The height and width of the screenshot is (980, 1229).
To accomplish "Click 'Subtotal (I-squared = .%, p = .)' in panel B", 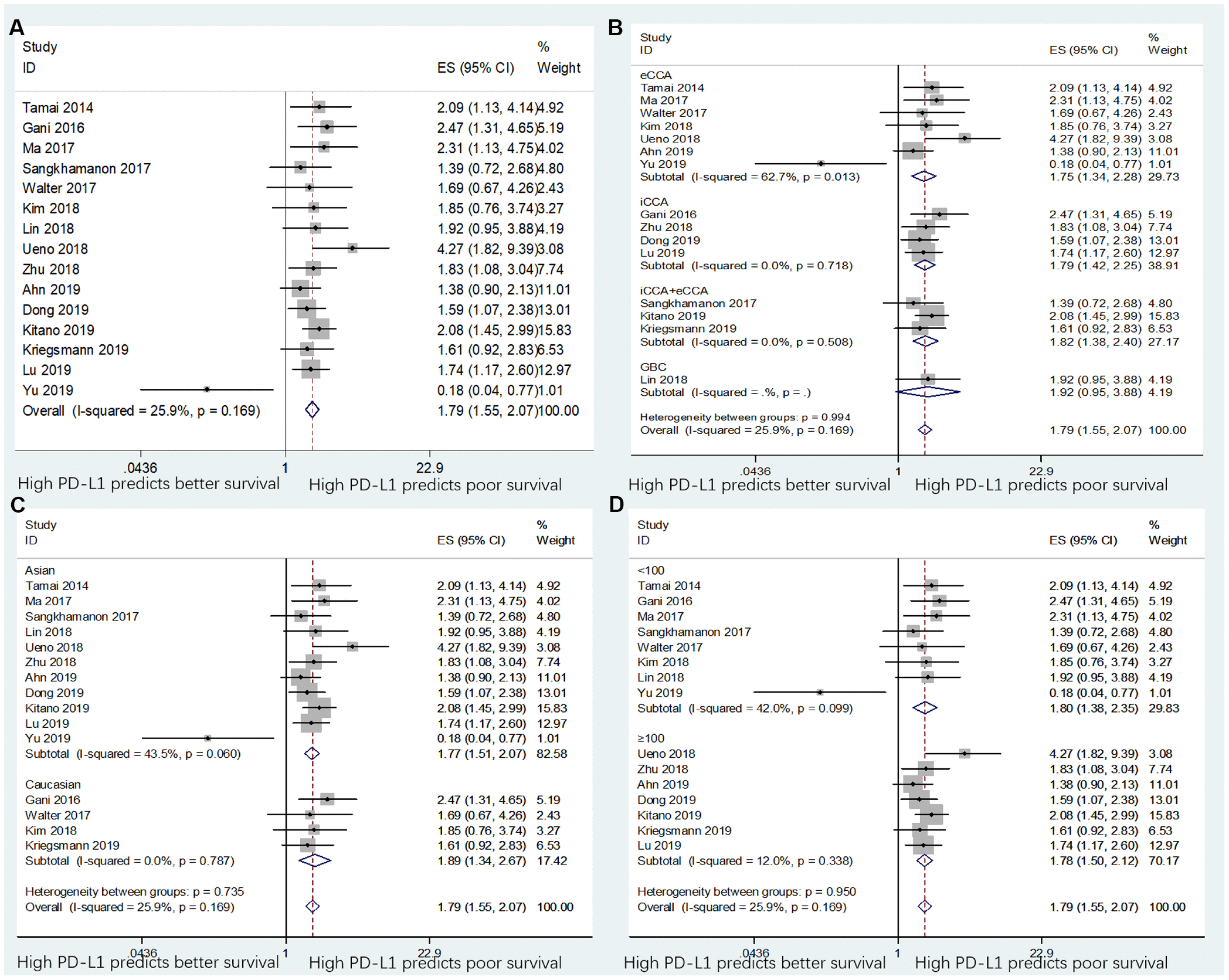I will click(x=725, y=392).
